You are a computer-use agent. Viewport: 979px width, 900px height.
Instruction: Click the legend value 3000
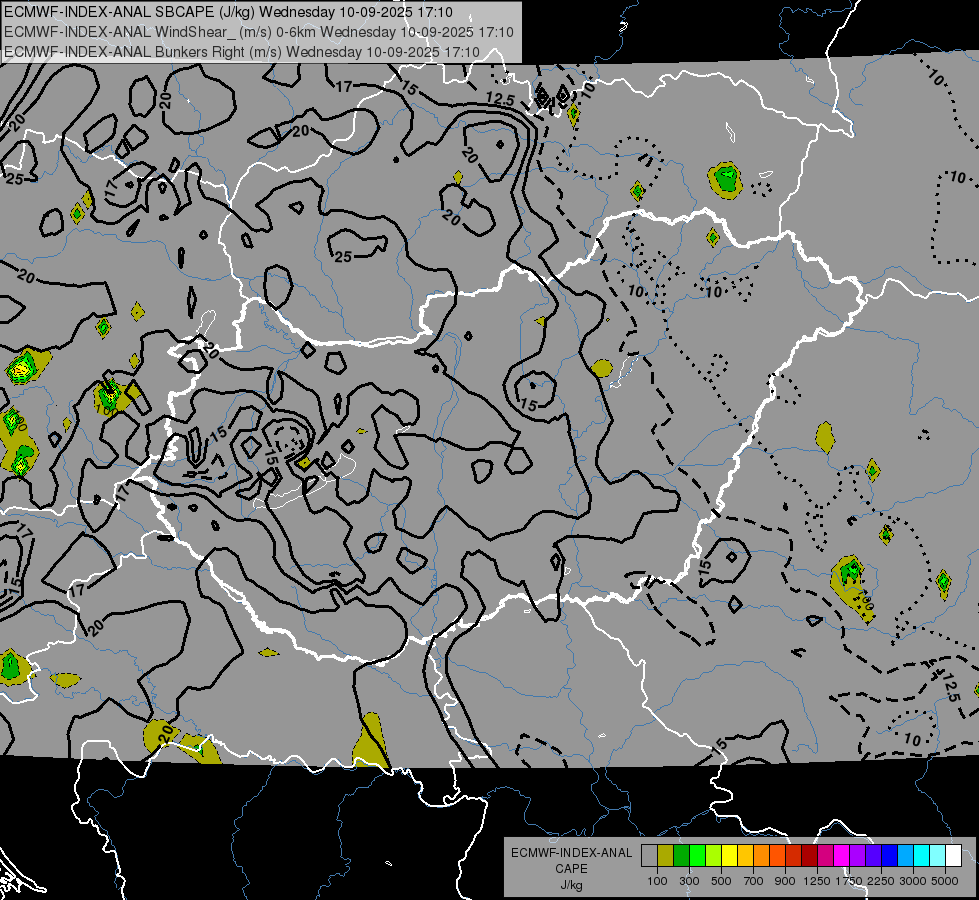pyautogui.click(x=913, y=881)
